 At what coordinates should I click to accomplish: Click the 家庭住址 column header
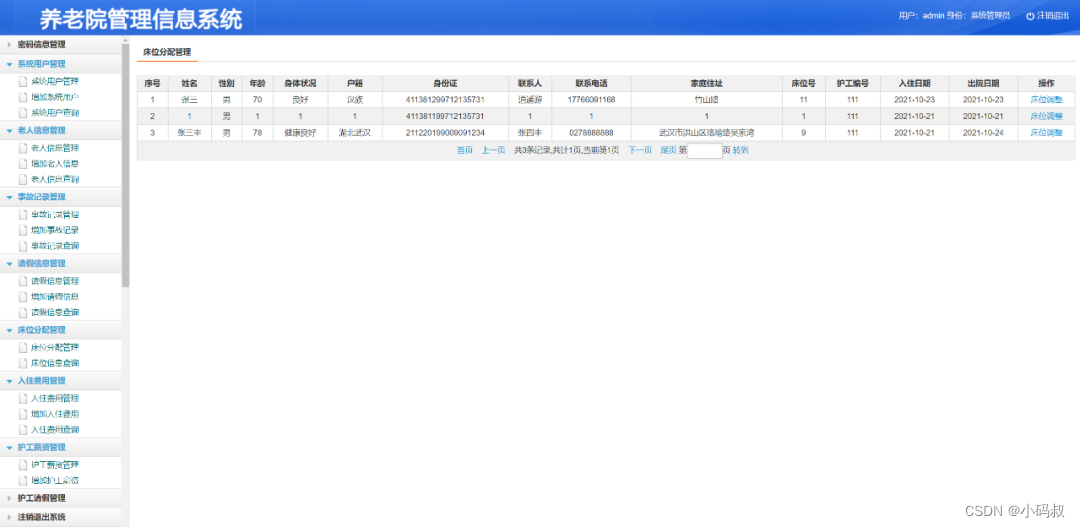click(x=707, y=83)
